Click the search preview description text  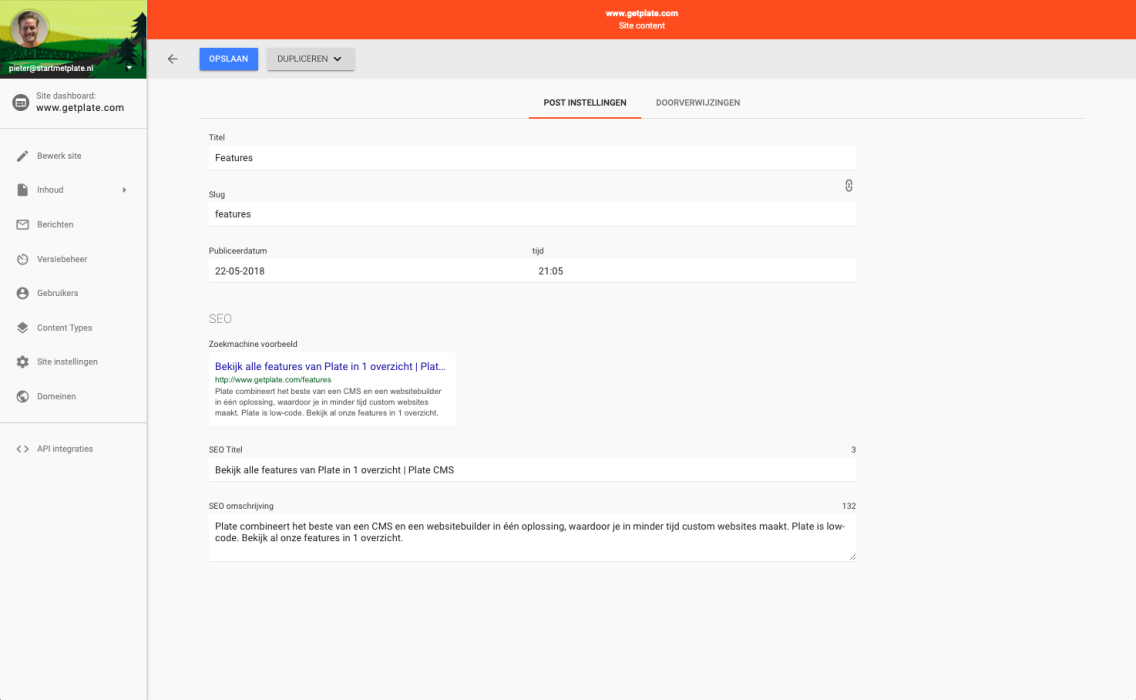tap(327, 402)
